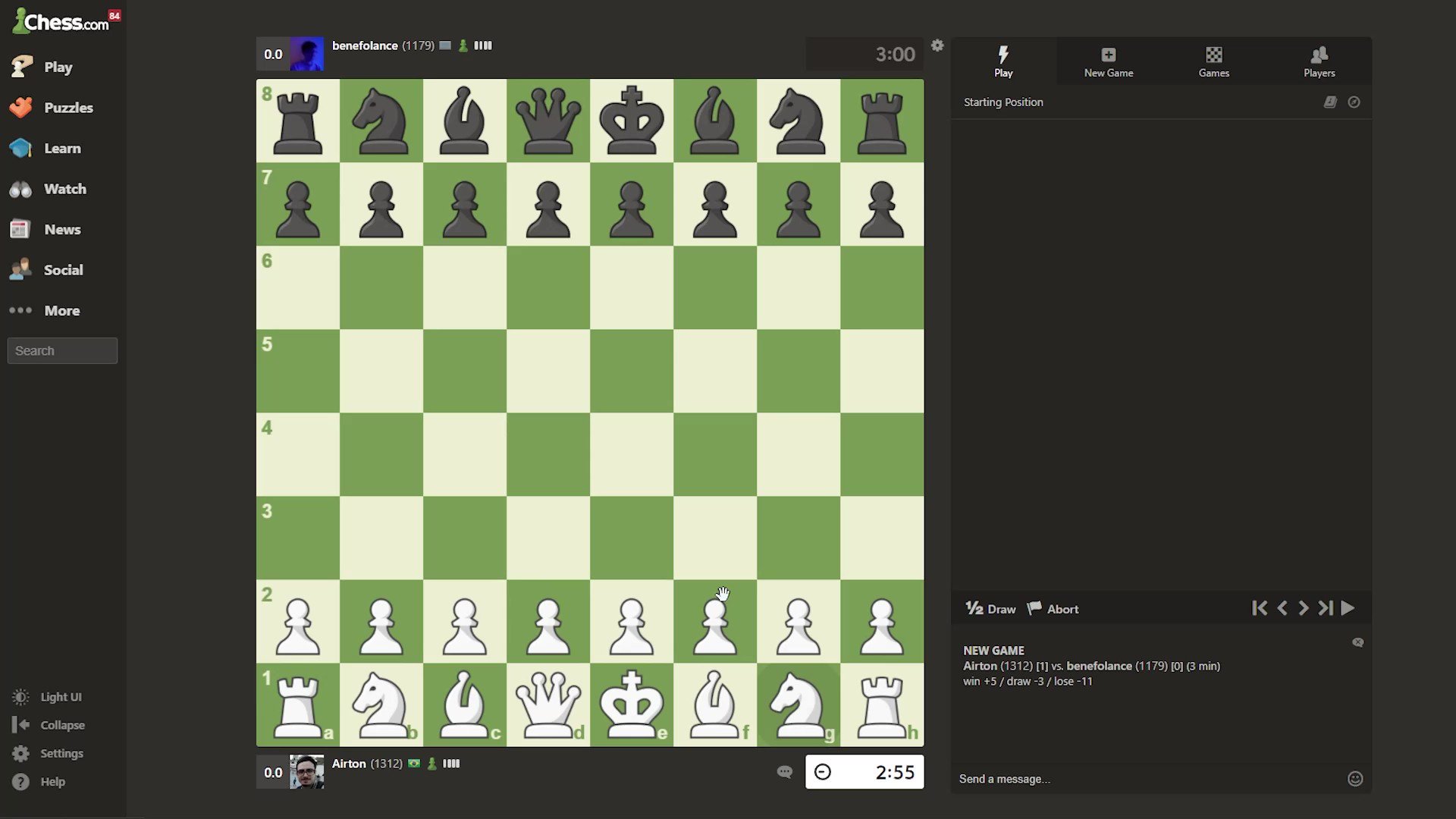This screenshot has width=1456, height=819.
Task: Open the explorer compass icon
Action: coord(1354,102)
